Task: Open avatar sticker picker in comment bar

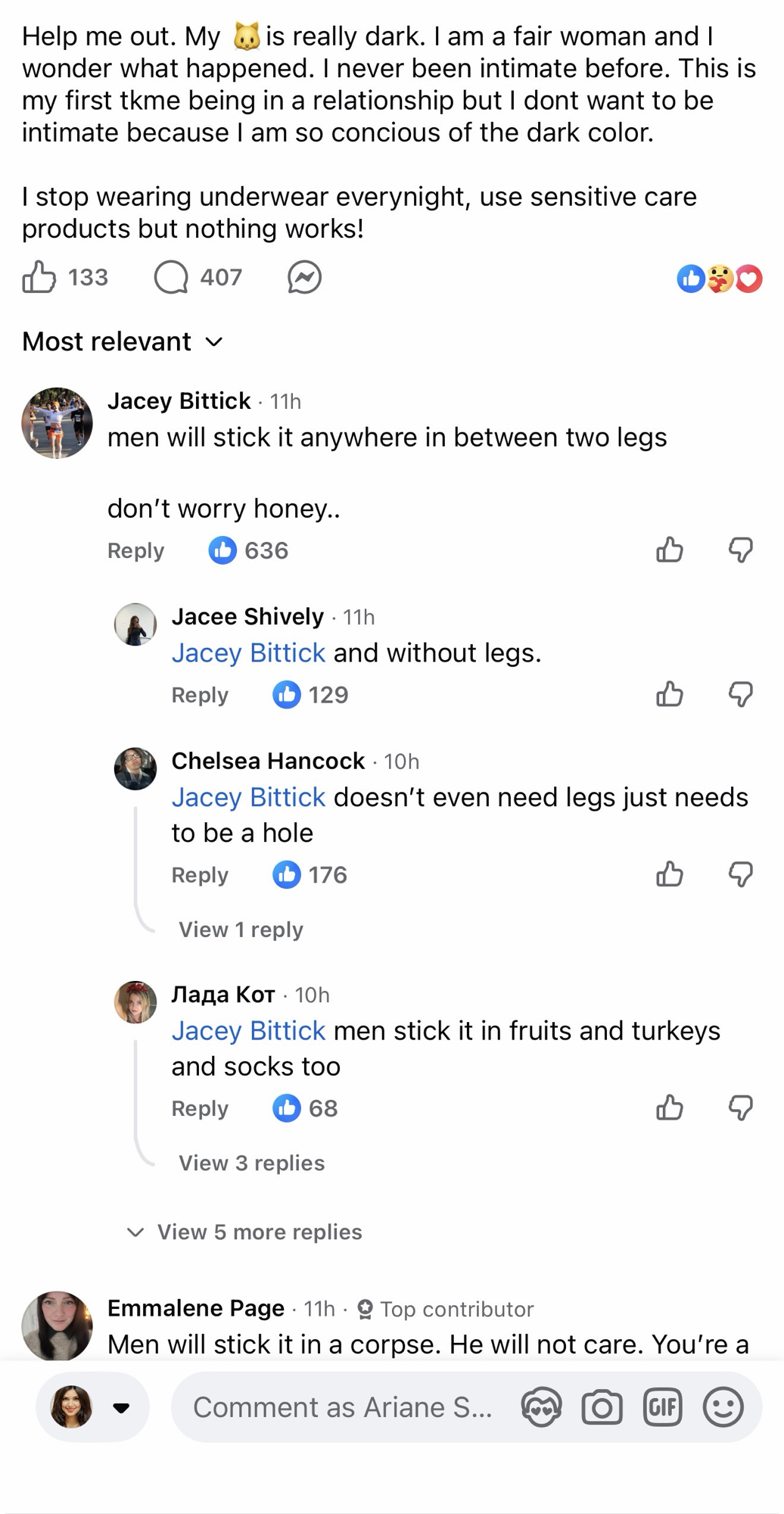Action: [541, 1407]
